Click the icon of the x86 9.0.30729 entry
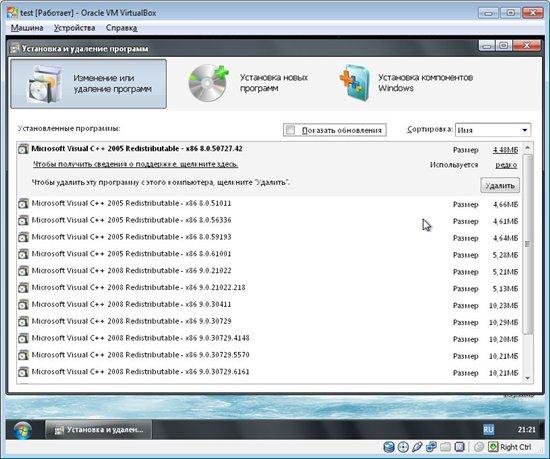550x459 pixels. coord(23,322)
